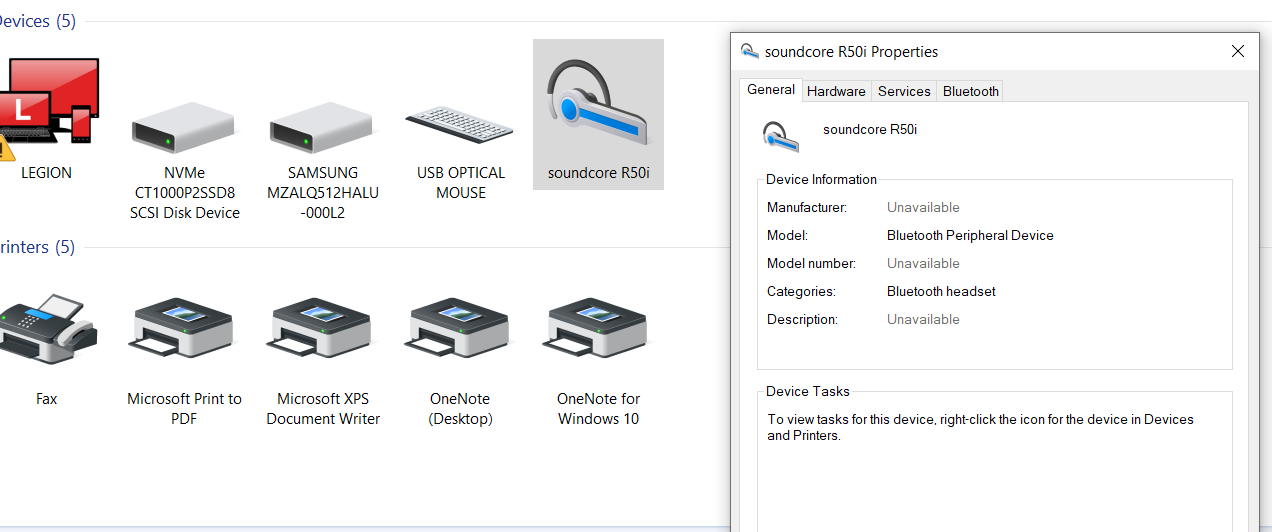Image resolution: width=1272 pixels, height=532 pixels.
Task: Click the headset icon inside General tab
Action: [781, 136]
